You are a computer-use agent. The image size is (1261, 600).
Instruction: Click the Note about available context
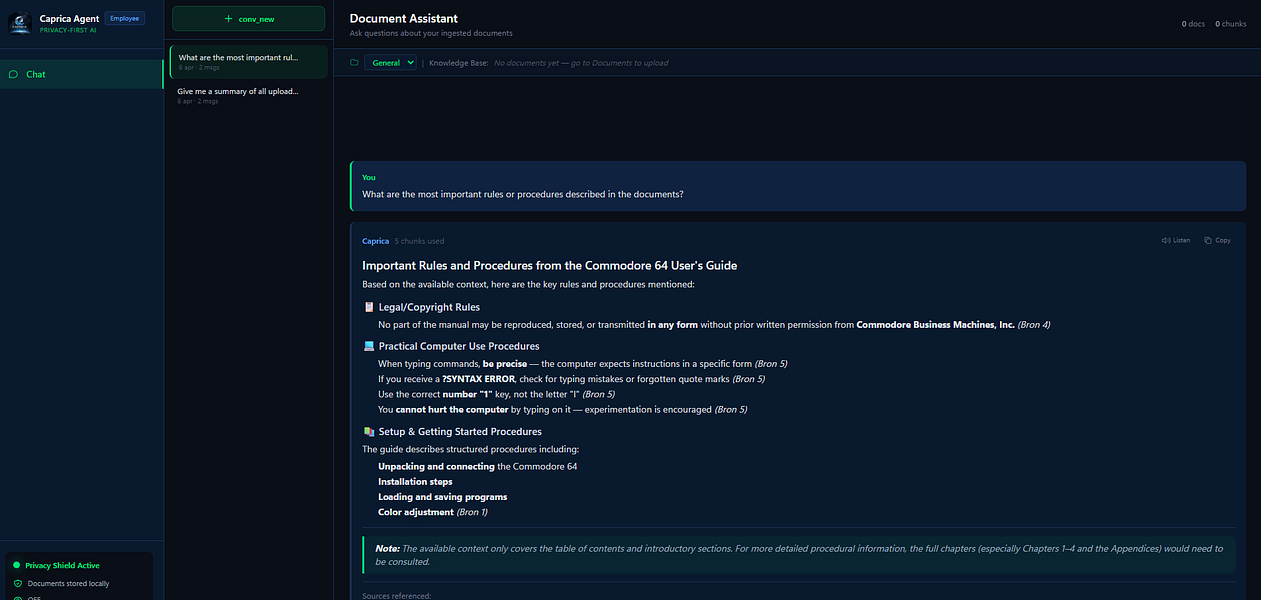point(799,555)
